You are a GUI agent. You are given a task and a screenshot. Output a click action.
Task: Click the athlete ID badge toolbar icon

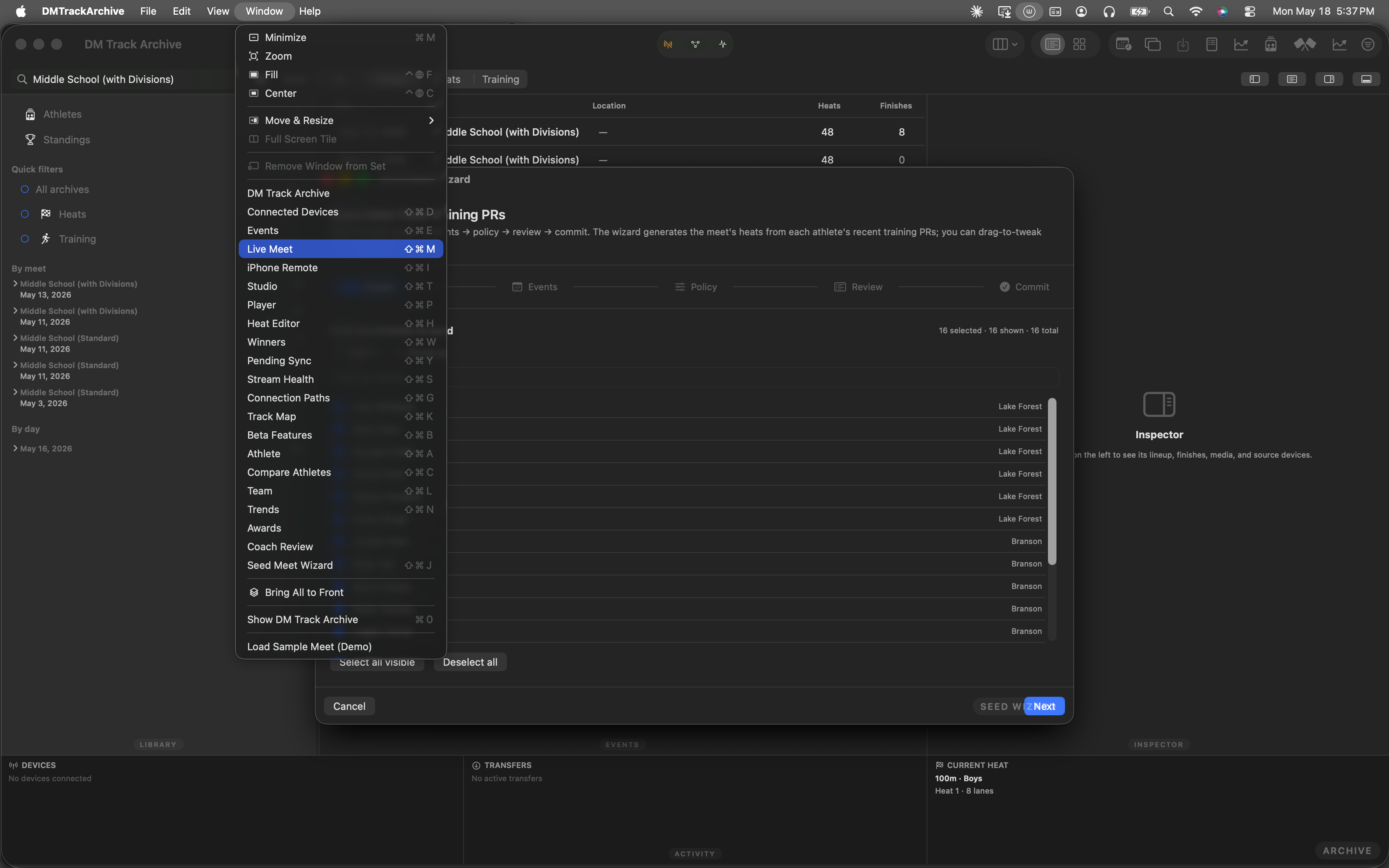tap(1271, 44)
